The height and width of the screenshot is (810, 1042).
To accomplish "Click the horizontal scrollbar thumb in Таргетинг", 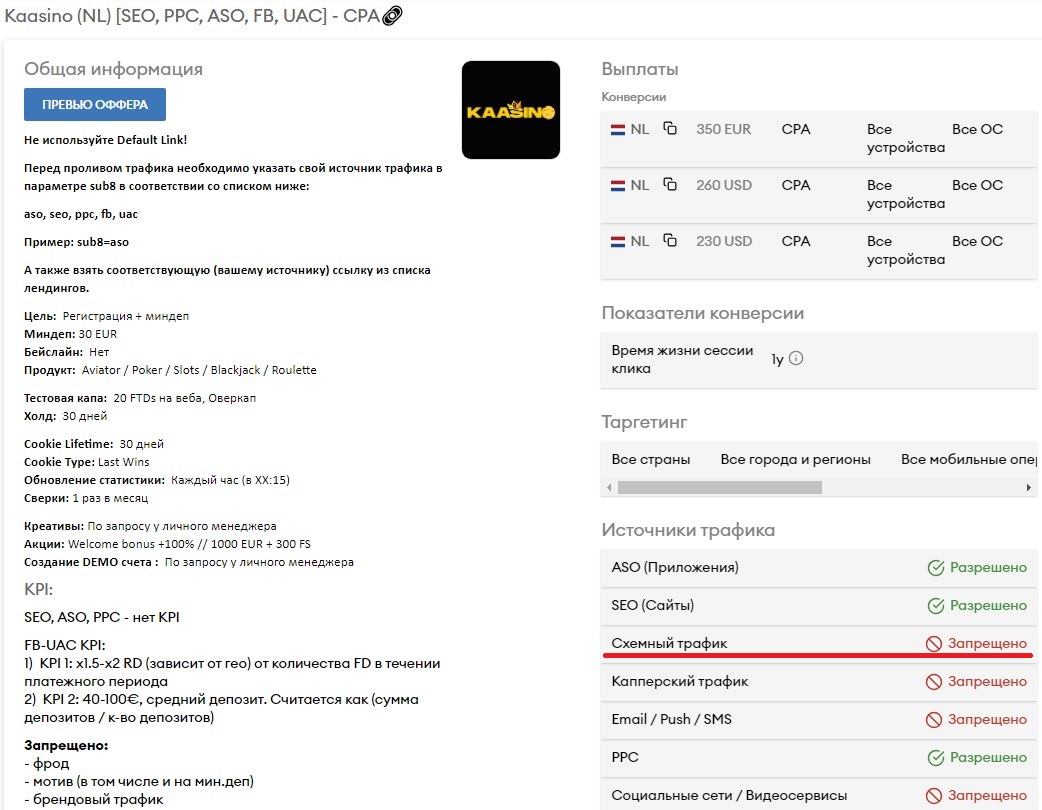I will (720, 488).
